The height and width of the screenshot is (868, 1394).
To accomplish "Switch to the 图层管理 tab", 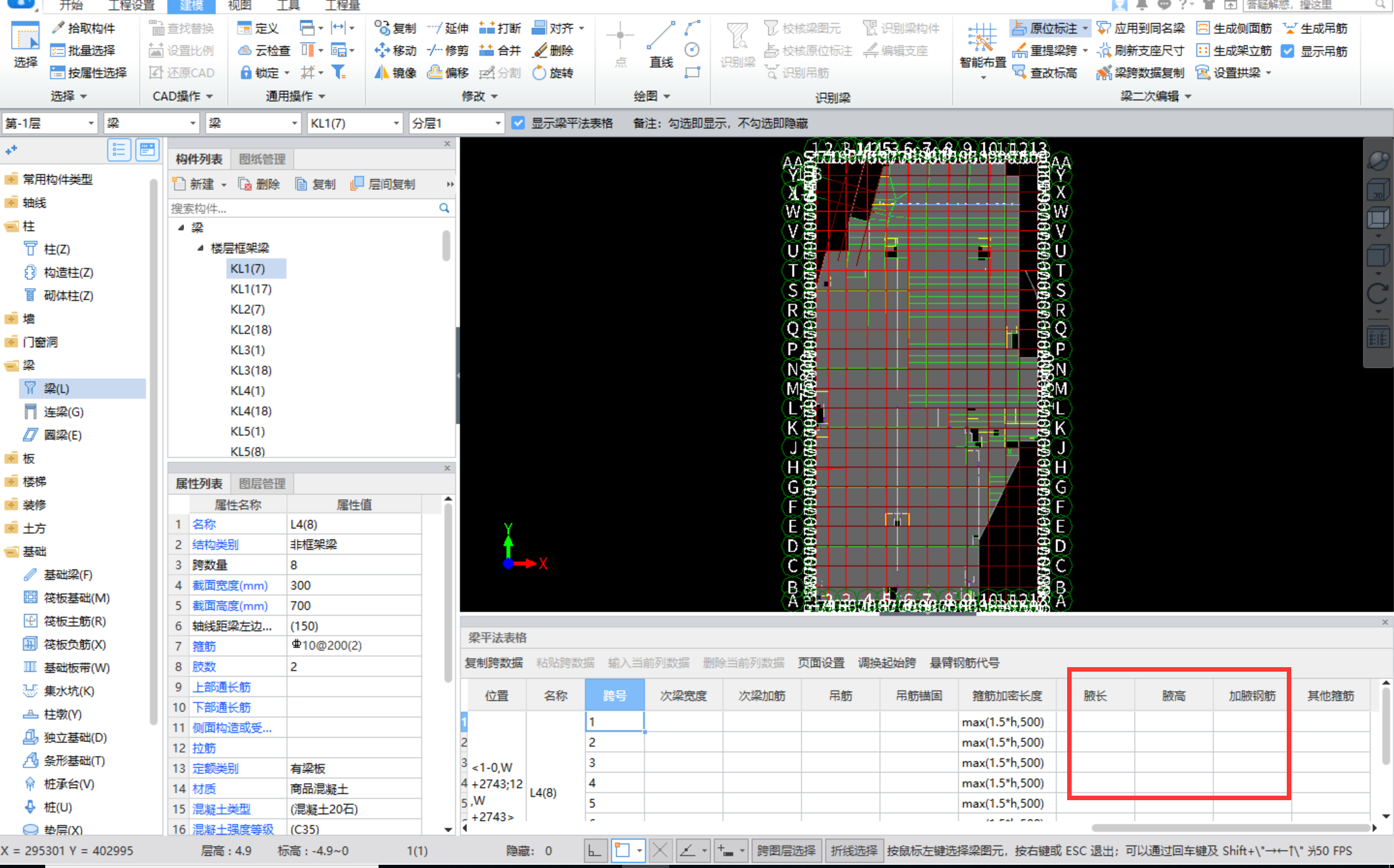I will click(262, 483).
